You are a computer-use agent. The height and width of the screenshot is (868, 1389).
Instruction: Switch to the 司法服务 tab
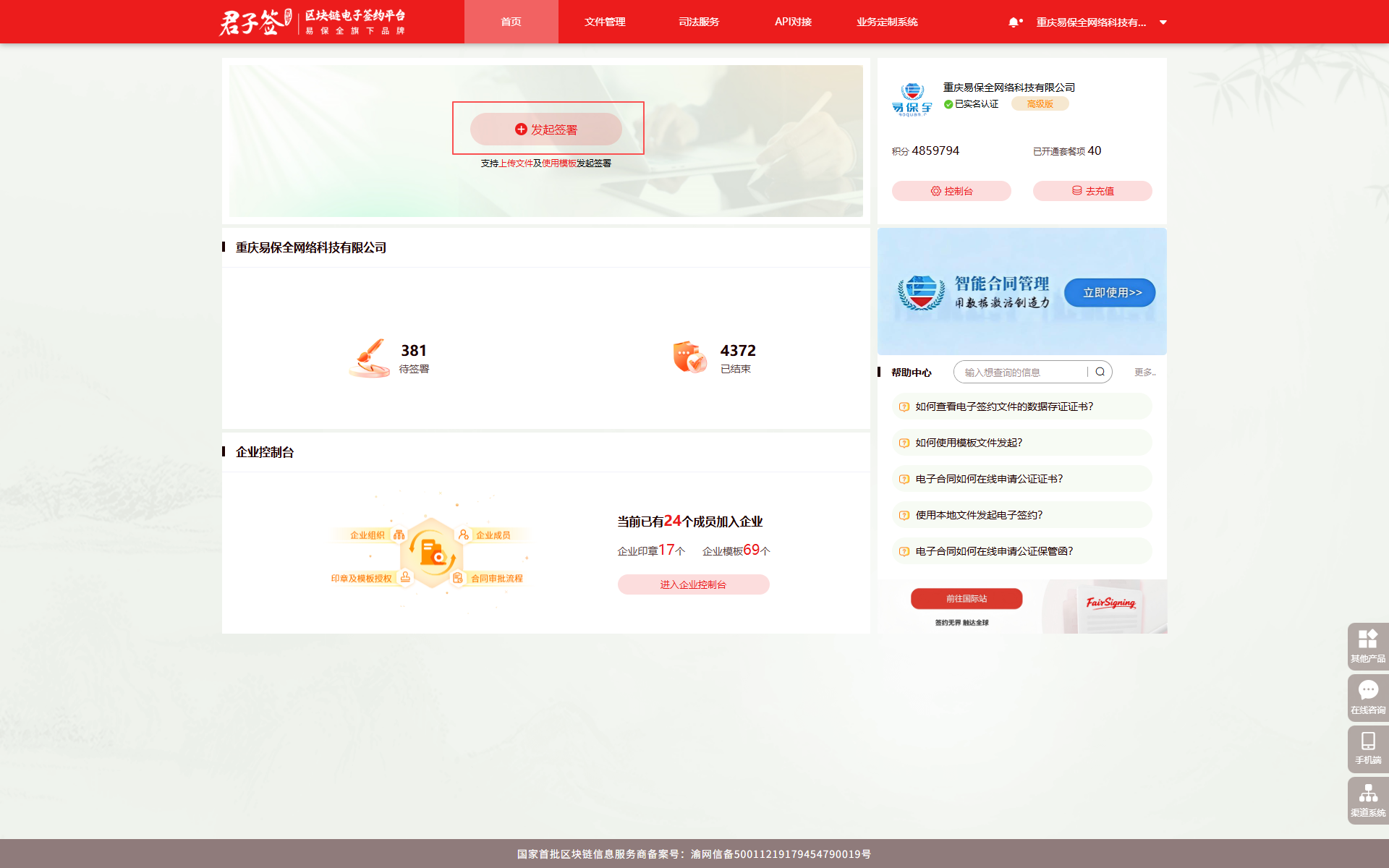[x=699, y=22]
